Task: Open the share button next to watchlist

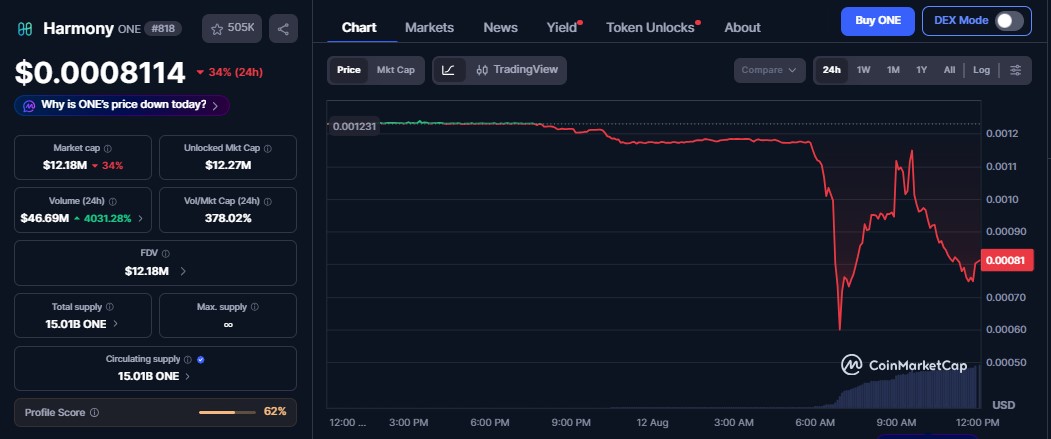Action: click(283, 29)
